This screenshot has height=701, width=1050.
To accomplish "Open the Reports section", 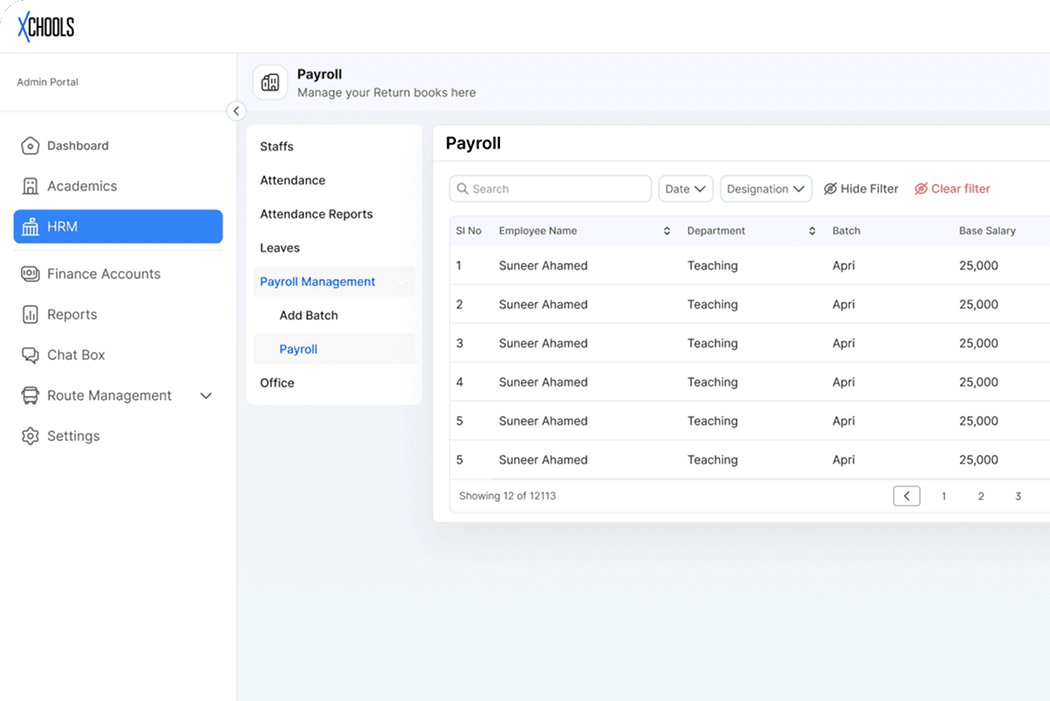I will 72,315.
